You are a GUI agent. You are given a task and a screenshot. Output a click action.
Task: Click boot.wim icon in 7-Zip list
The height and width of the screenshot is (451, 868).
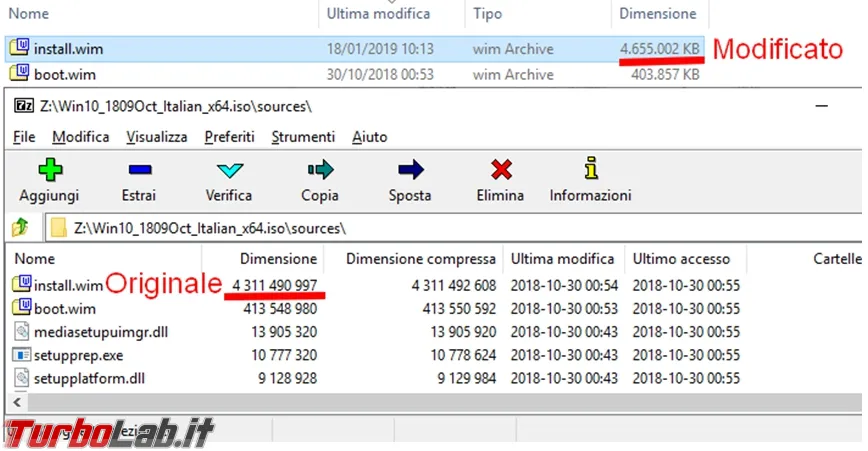pos(21,307)
